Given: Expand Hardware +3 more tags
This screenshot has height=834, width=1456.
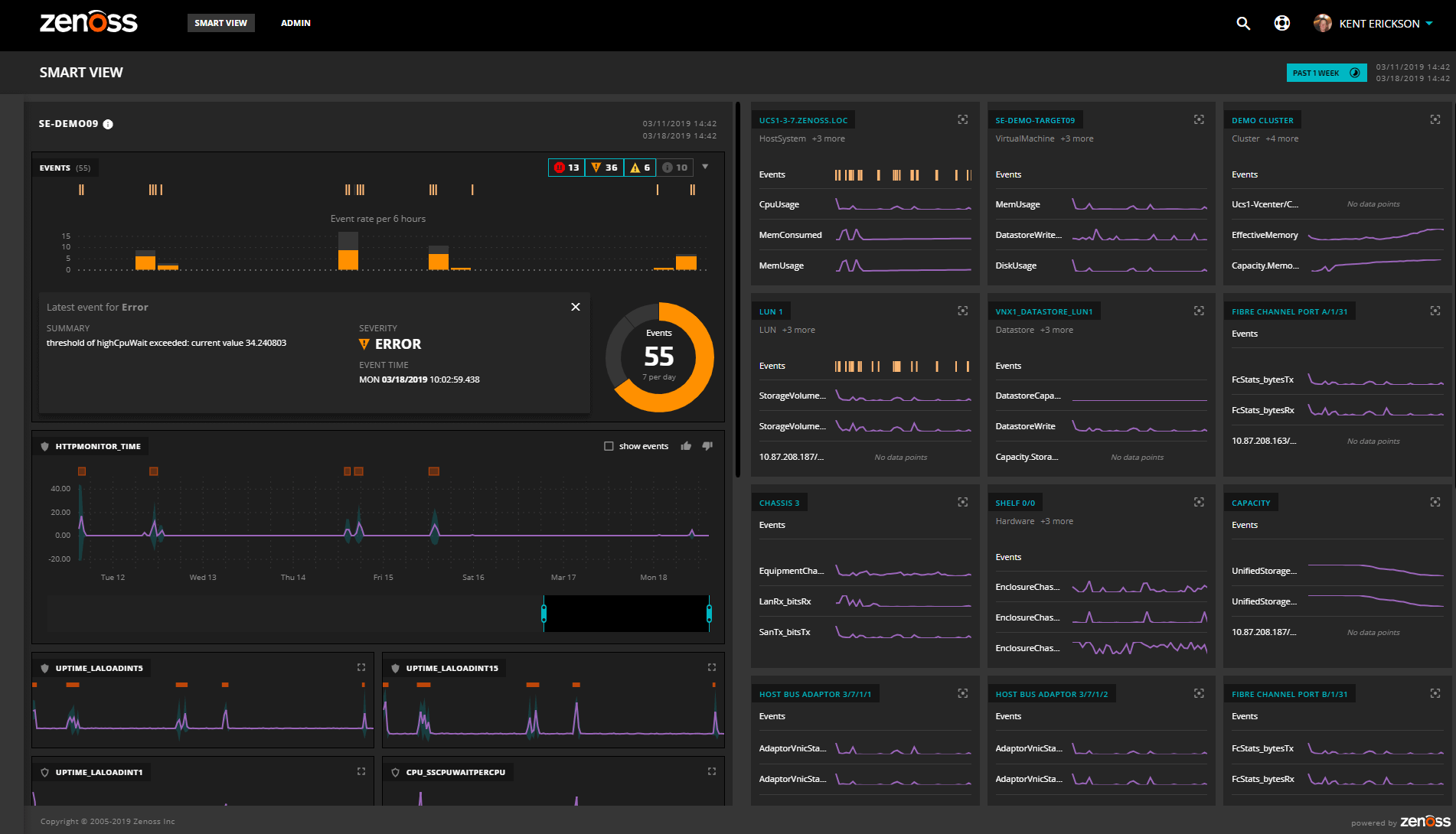Looking at the screenshot, I should [x=1057, y=521].
